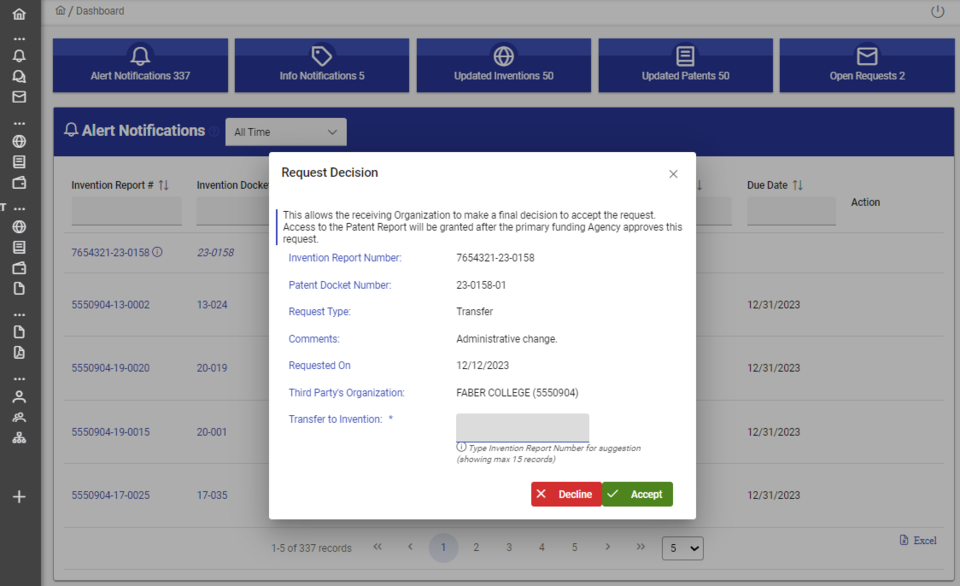Select the globe icon in the sidebar
The image size is (960, 586).
click(20, 141)
